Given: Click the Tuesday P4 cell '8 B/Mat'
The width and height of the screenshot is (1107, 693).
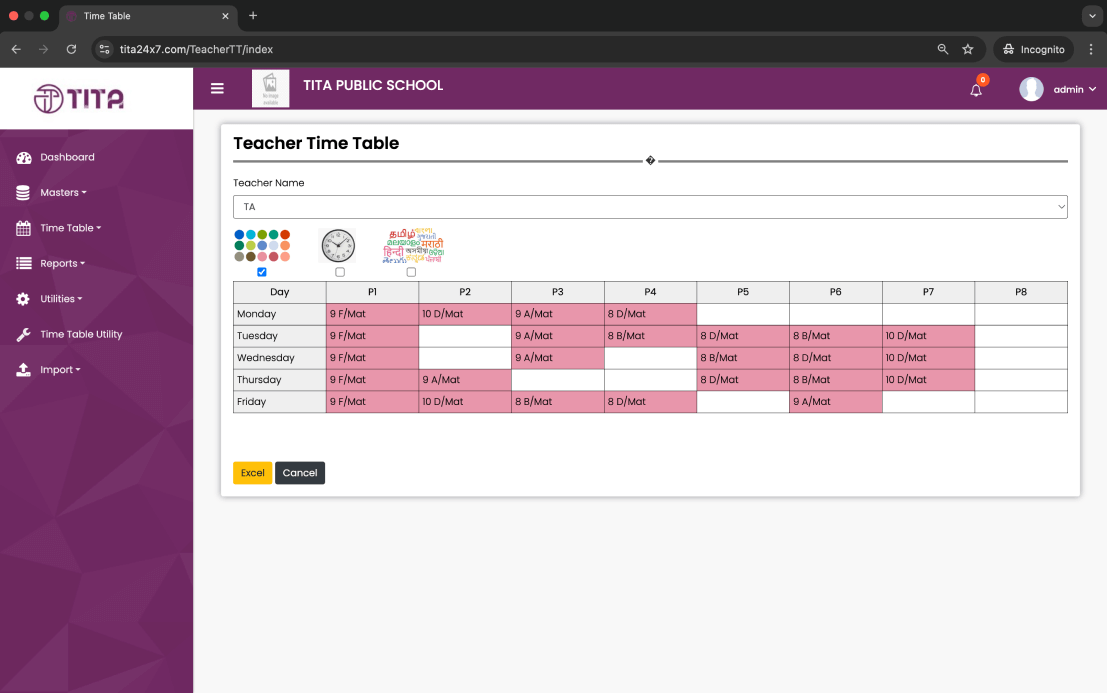Looking at the screenshot, I should coord(650,336).
